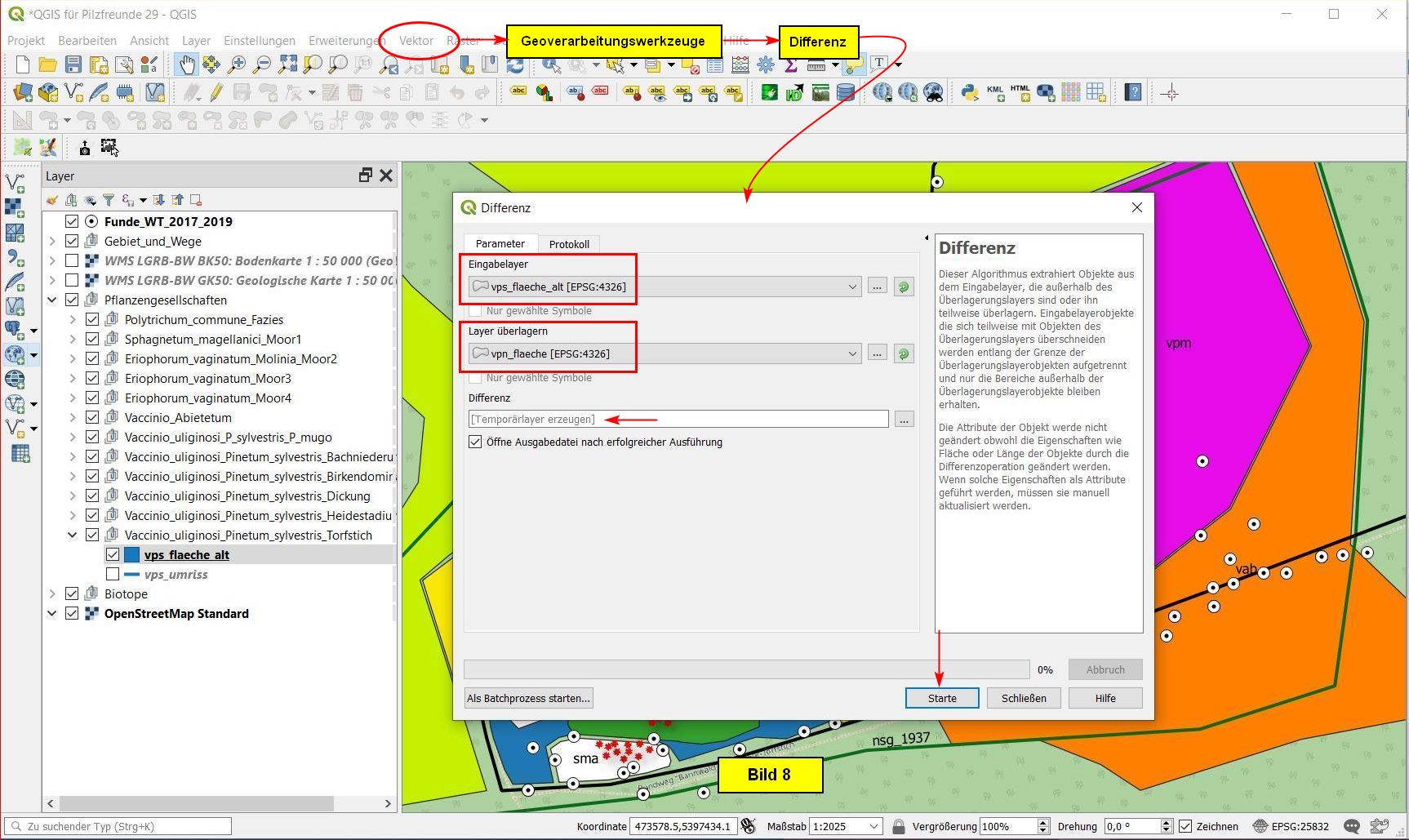Open the Eingabelayer dropdown list
The width and height of the screenshot is (1409, 840).
[851, 287]
